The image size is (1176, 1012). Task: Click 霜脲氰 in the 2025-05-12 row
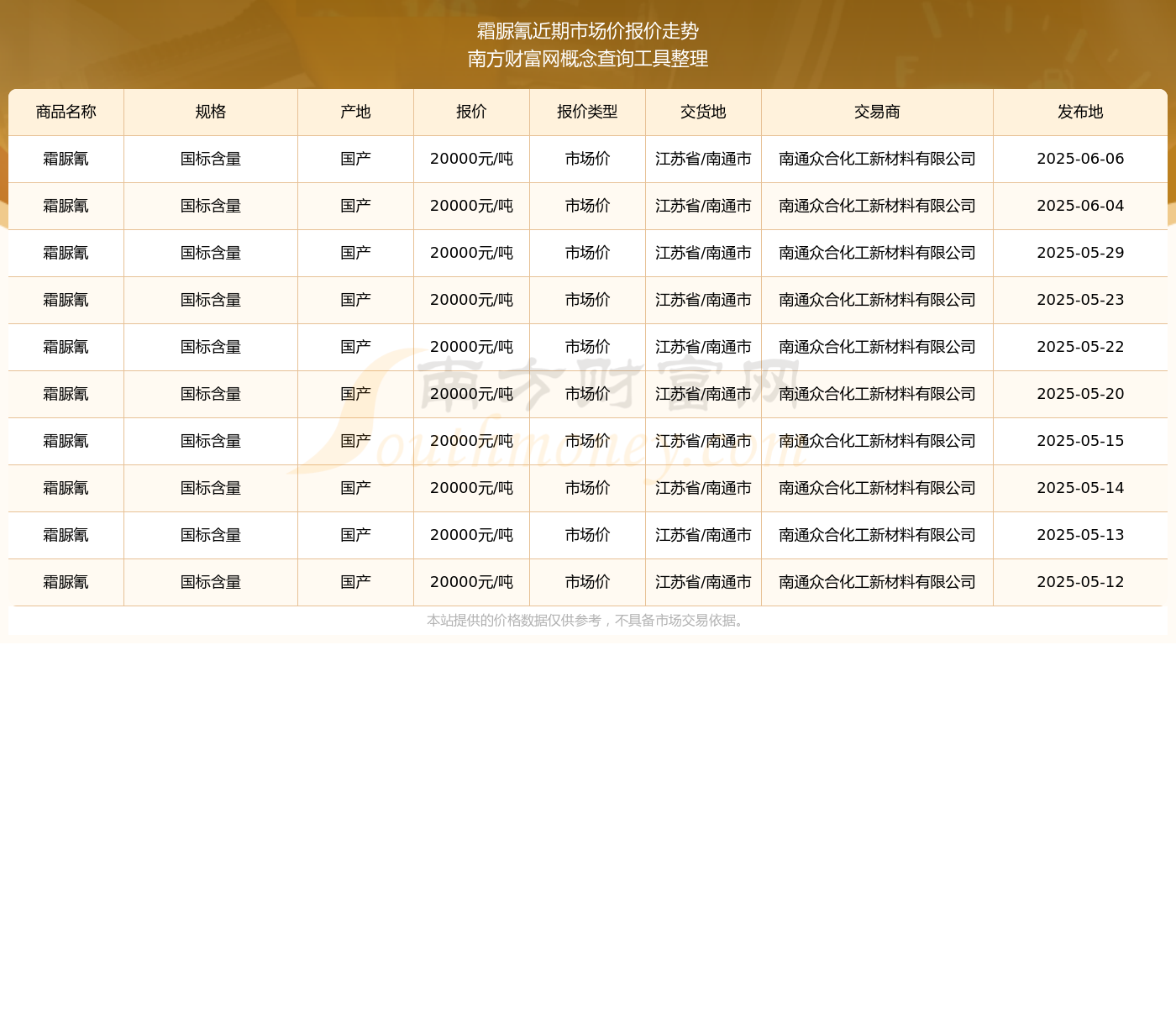click(x=66, y=582)
